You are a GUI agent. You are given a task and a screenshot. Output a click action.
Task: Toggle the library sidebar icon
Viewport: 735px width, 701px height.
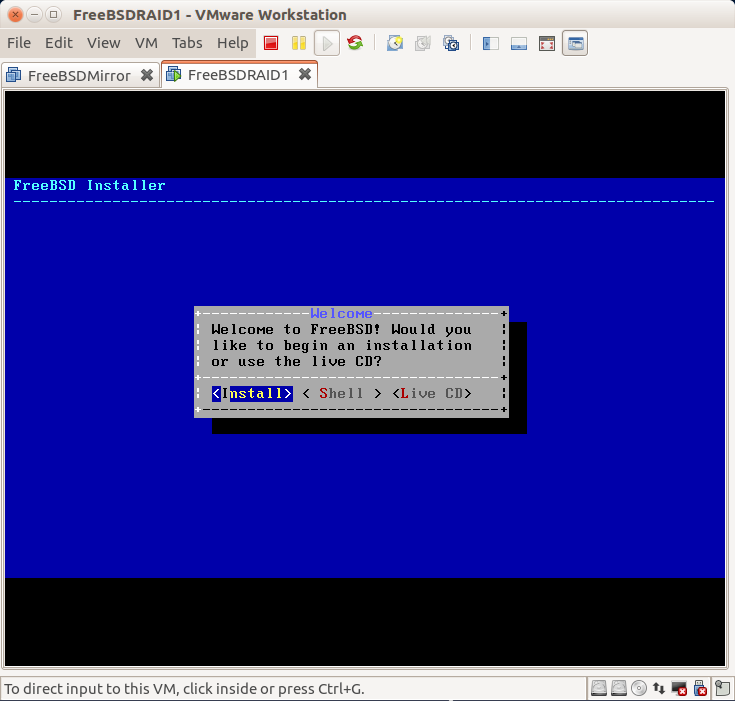pyautogui.click(x=491, y=44)
